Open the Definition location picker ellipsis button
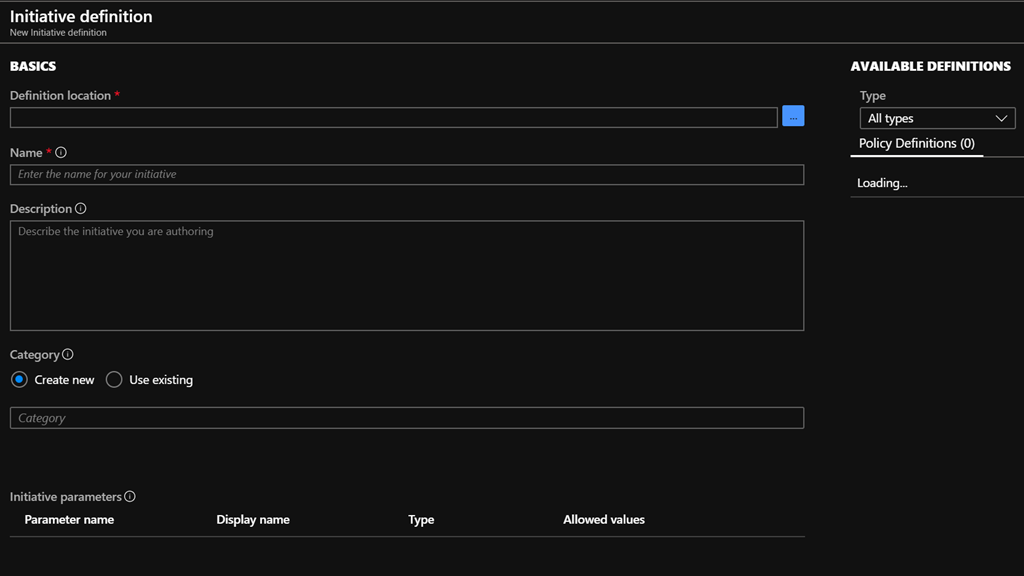 pos(793,116)
